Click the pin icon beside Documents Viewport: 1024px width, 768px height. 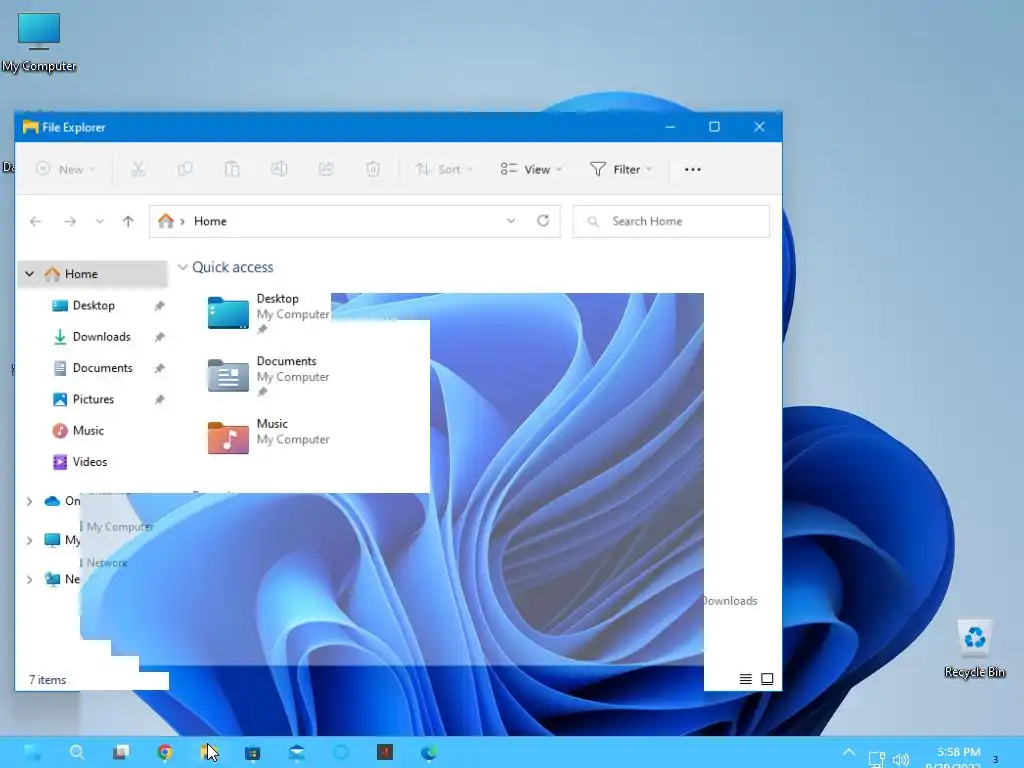pos(159,368)
